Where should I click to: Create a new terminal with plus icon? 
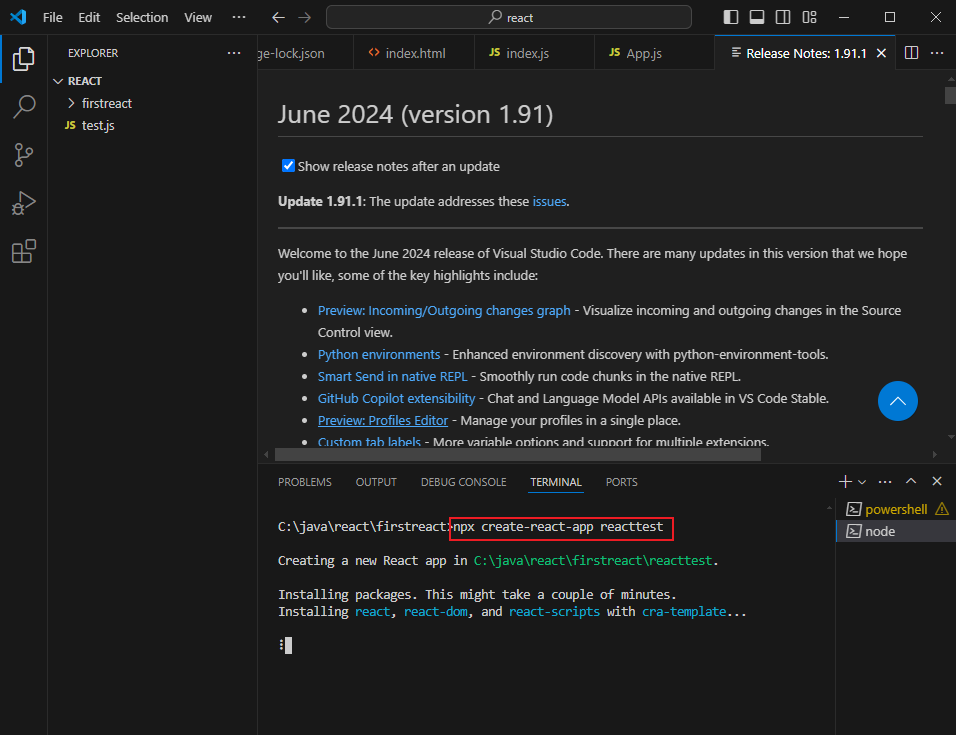pyautogui.click(x=844, y=481)
